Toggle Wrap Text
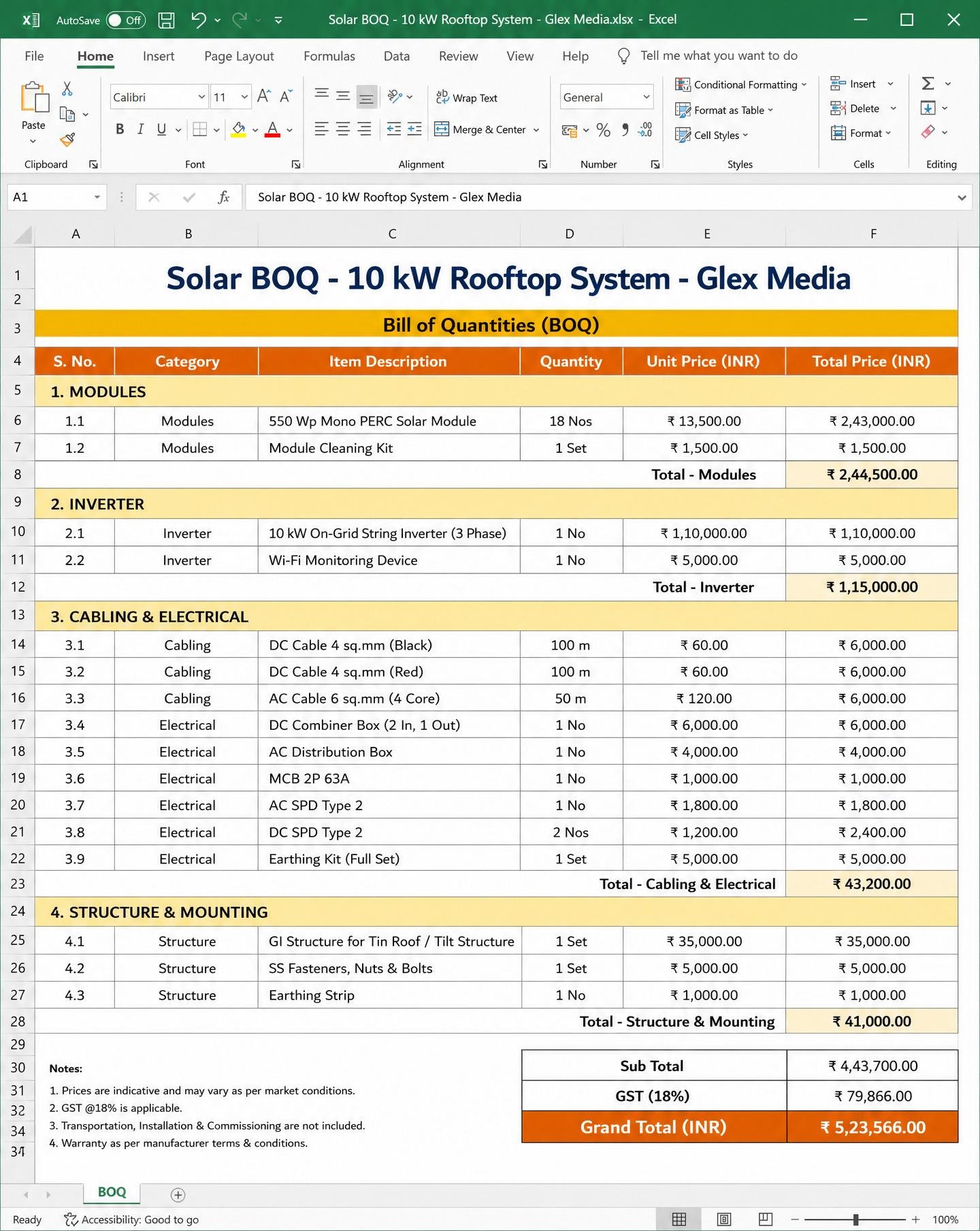 point(467,98)
